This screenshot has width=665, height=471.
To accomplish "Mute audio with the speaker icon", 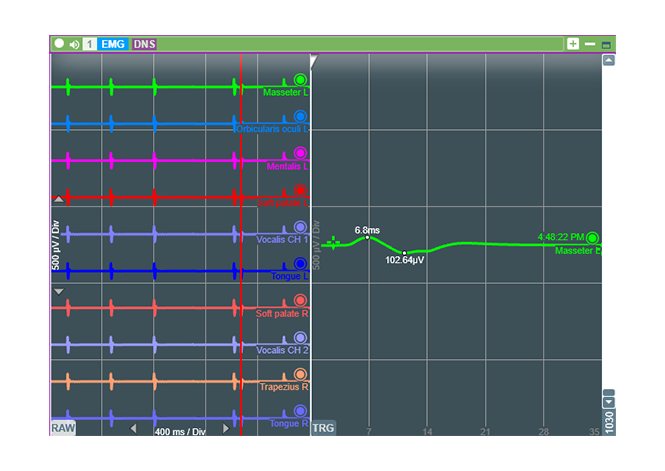I will 74,44.
